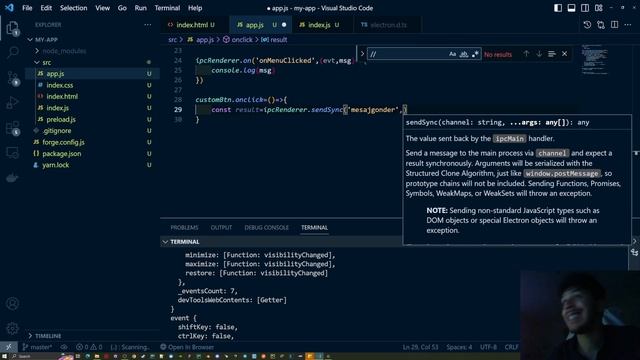Split the editor to the right
Viewport: 640px width, 360px height.
click(x=614, y=25)
